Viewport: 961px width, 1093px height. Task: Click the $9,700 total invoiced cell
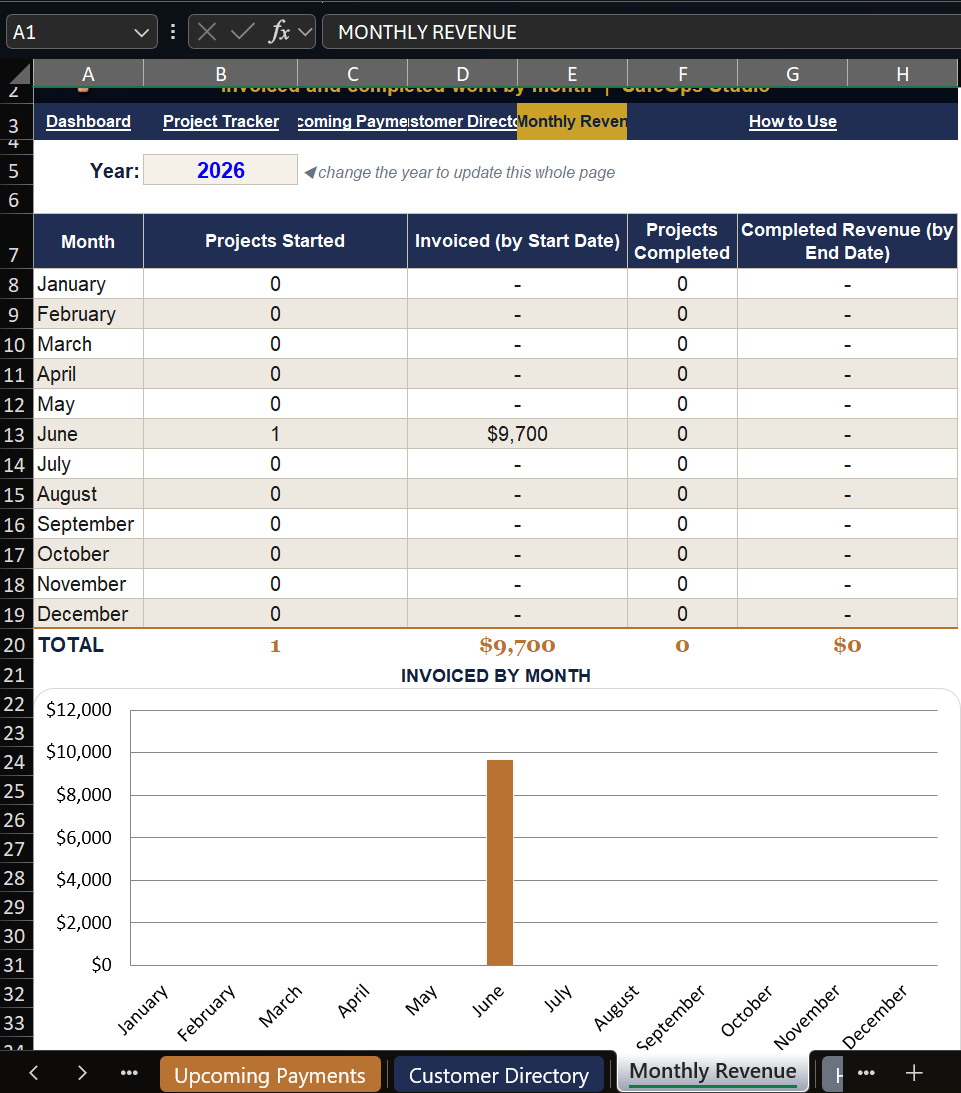(517, 645)
